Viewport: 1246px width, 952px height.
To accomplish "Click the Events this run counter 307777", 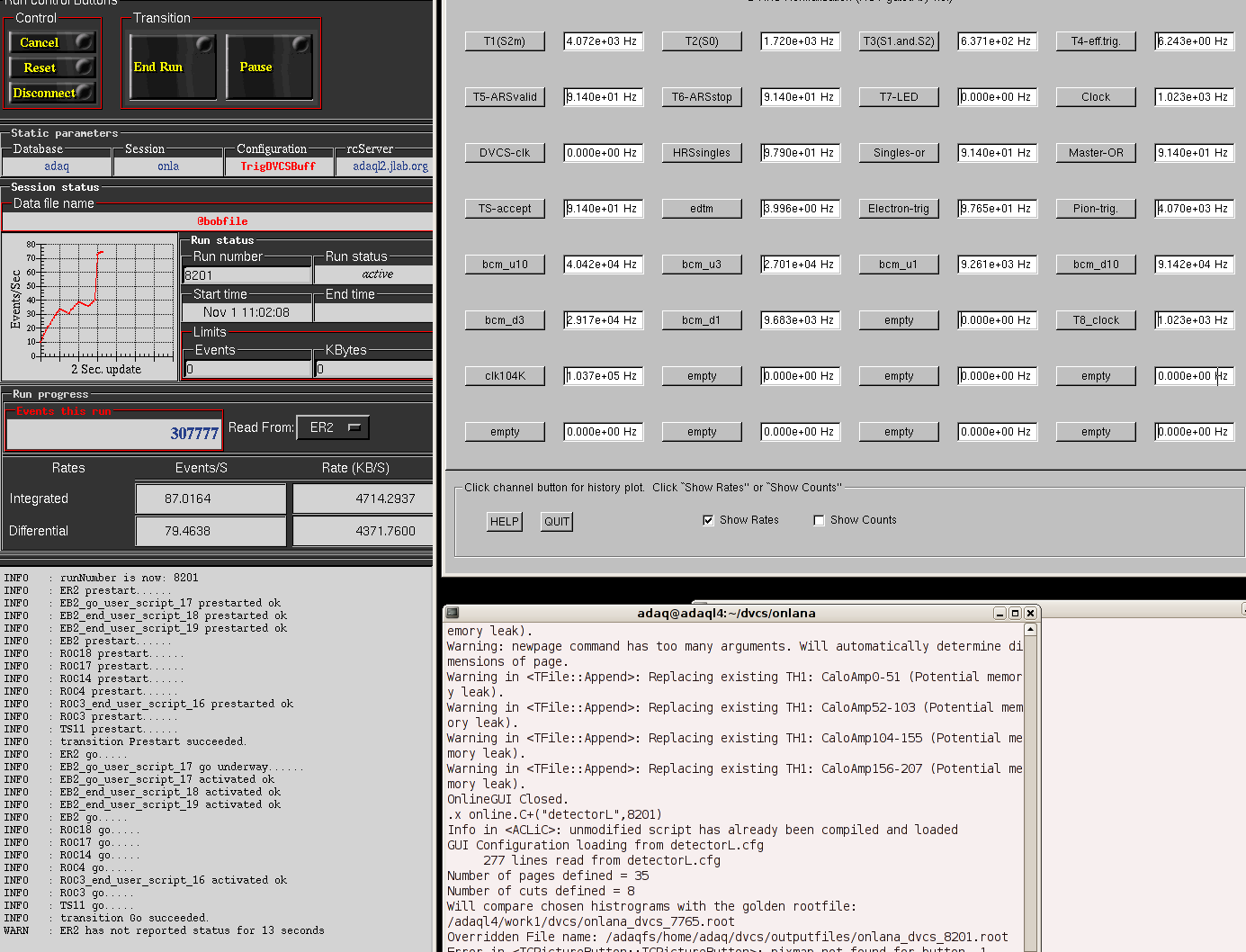I will [x=114, y=434].
